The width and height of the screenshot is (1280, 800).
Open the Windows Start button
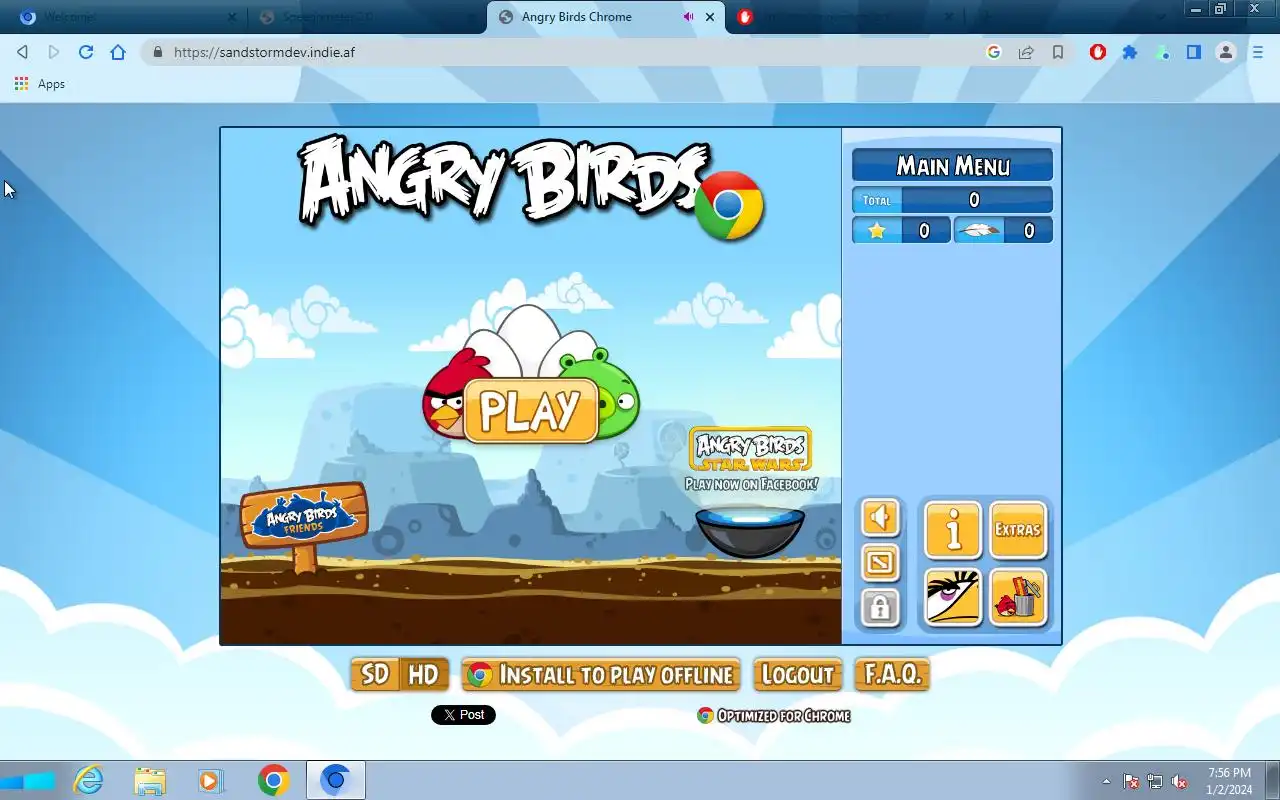[x=28, y=780]
